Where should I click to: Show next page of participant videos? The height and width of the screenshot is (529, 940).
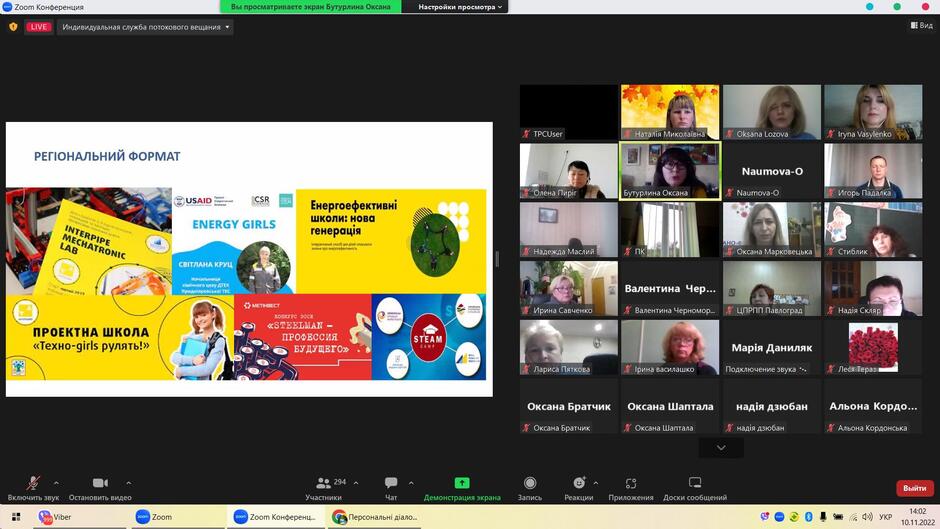pyautogui.click(x=721, y=448)
